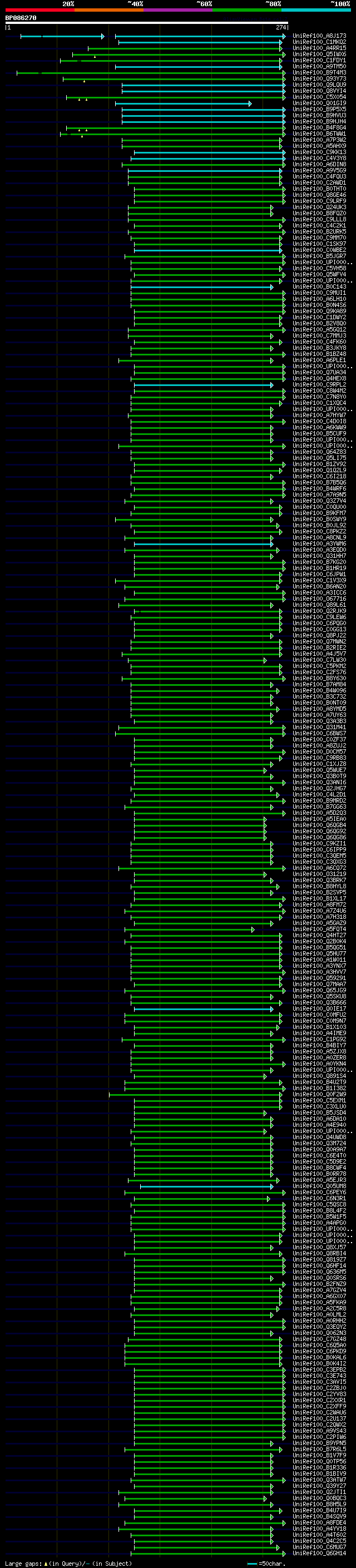Click the =50char. scale label

[272, 1563]
